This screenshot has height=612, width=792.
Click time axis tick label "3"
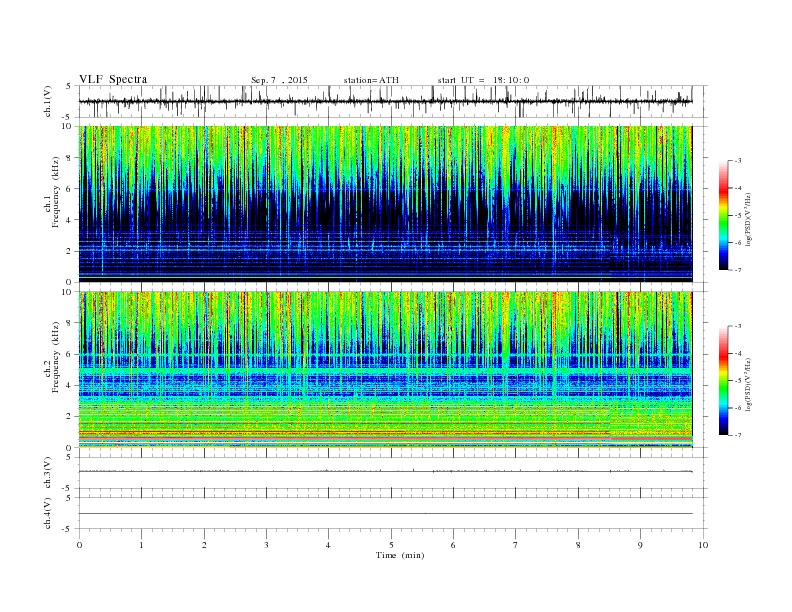point(266,545)
